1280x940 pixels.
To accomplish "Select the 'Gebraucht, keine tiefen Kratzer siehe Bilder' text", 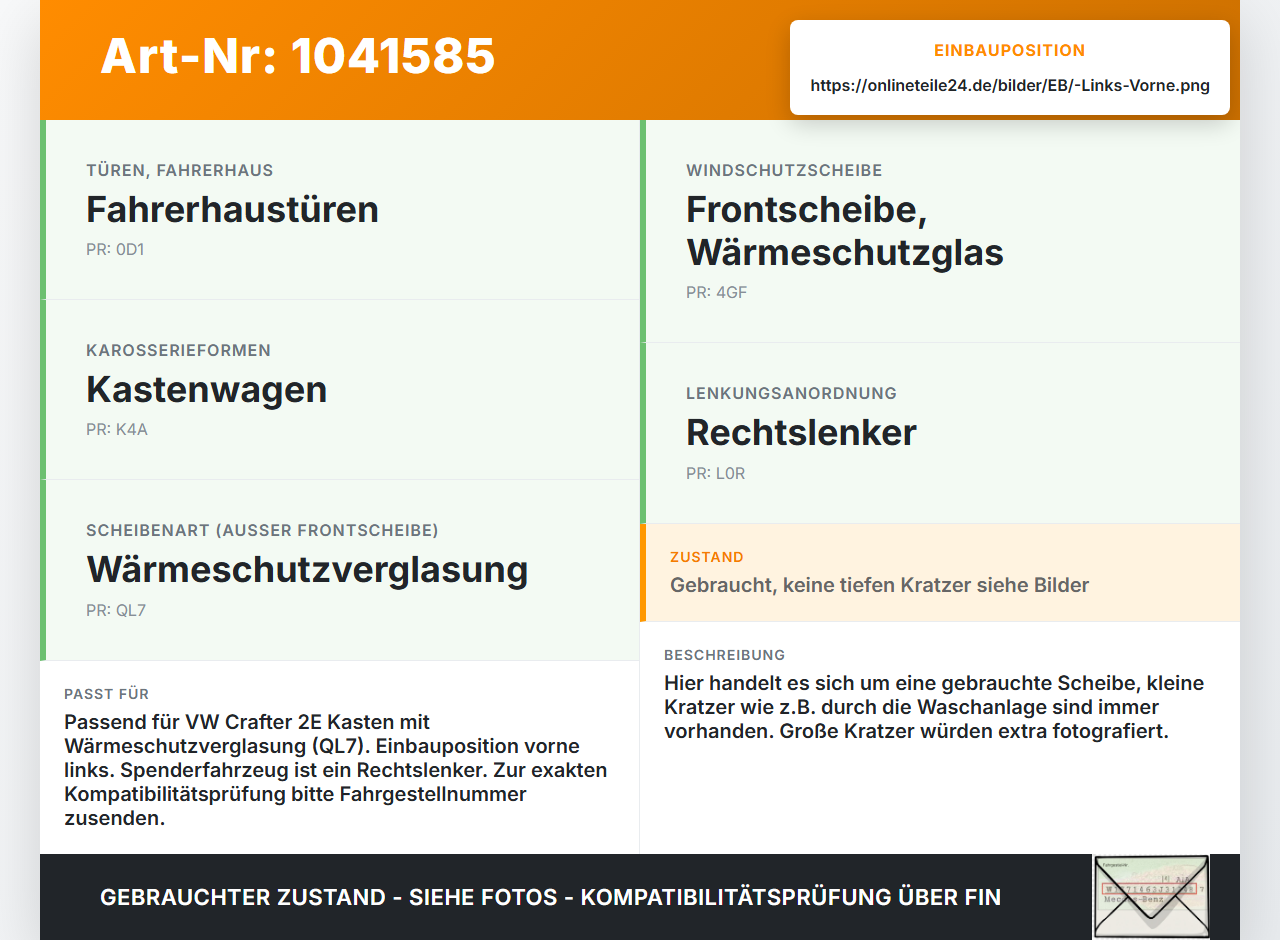I will 879,585.
